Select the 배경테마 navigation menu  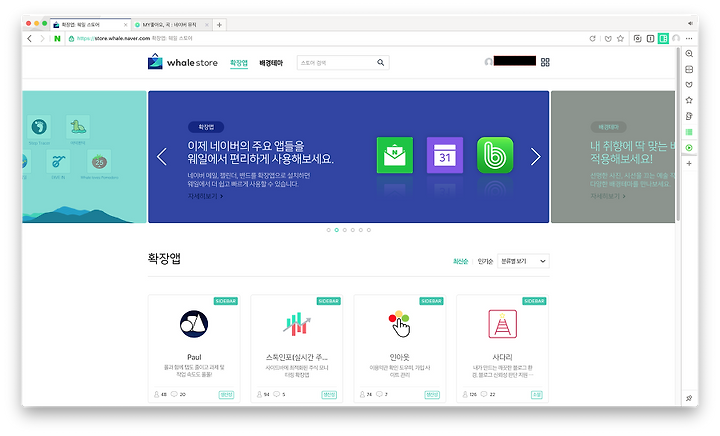click(271, 63)
